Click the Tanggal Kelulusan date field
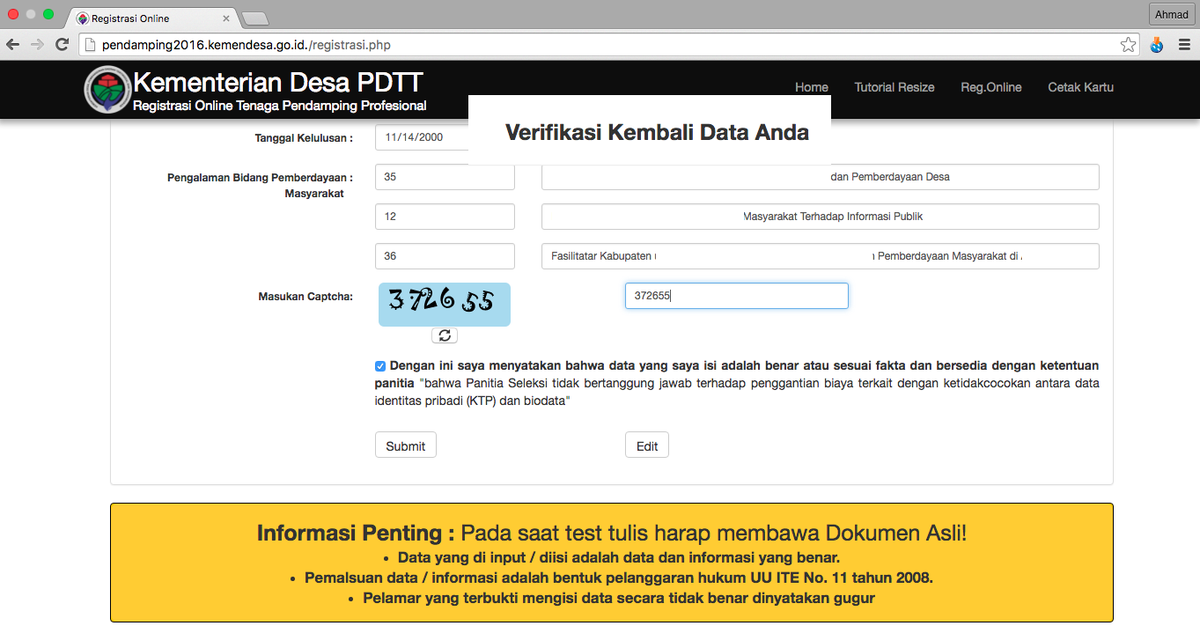 [x=422, y=137]
